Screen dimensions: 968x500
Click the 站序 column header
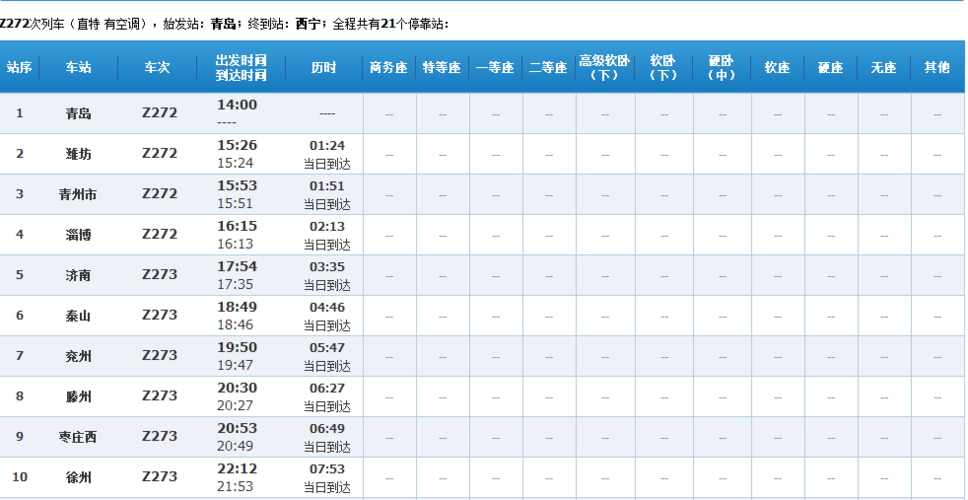19,68
